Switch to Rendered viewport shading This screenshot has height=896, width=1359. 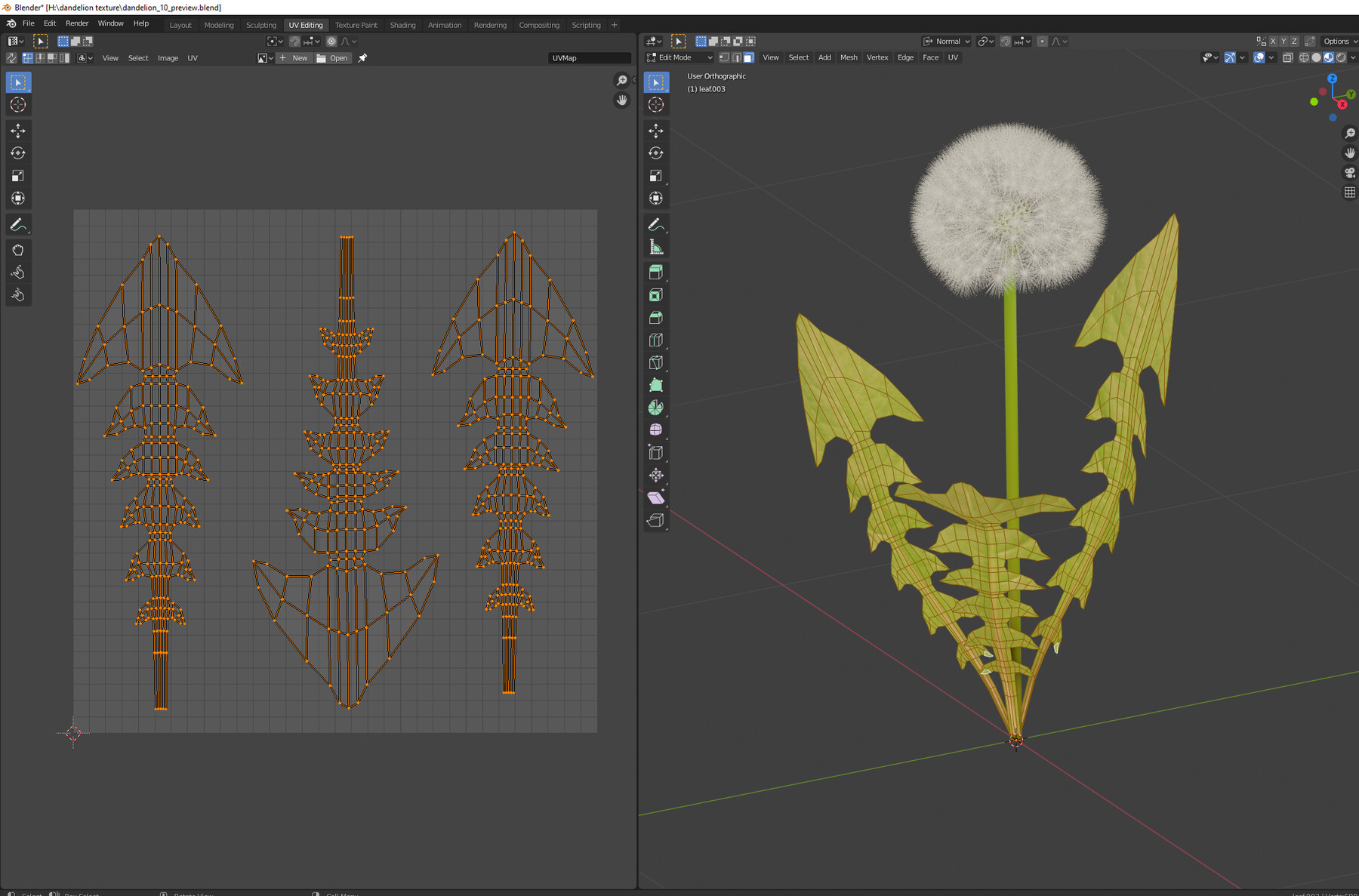tap(1341, 57)
